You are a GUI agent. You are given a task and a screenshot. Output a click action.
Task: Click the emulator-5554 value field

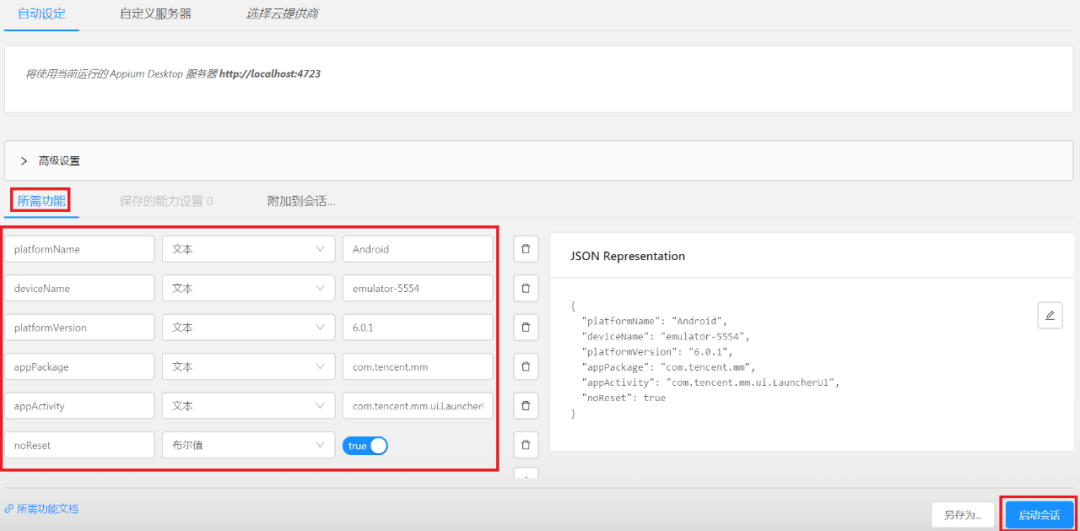(417, 289)
